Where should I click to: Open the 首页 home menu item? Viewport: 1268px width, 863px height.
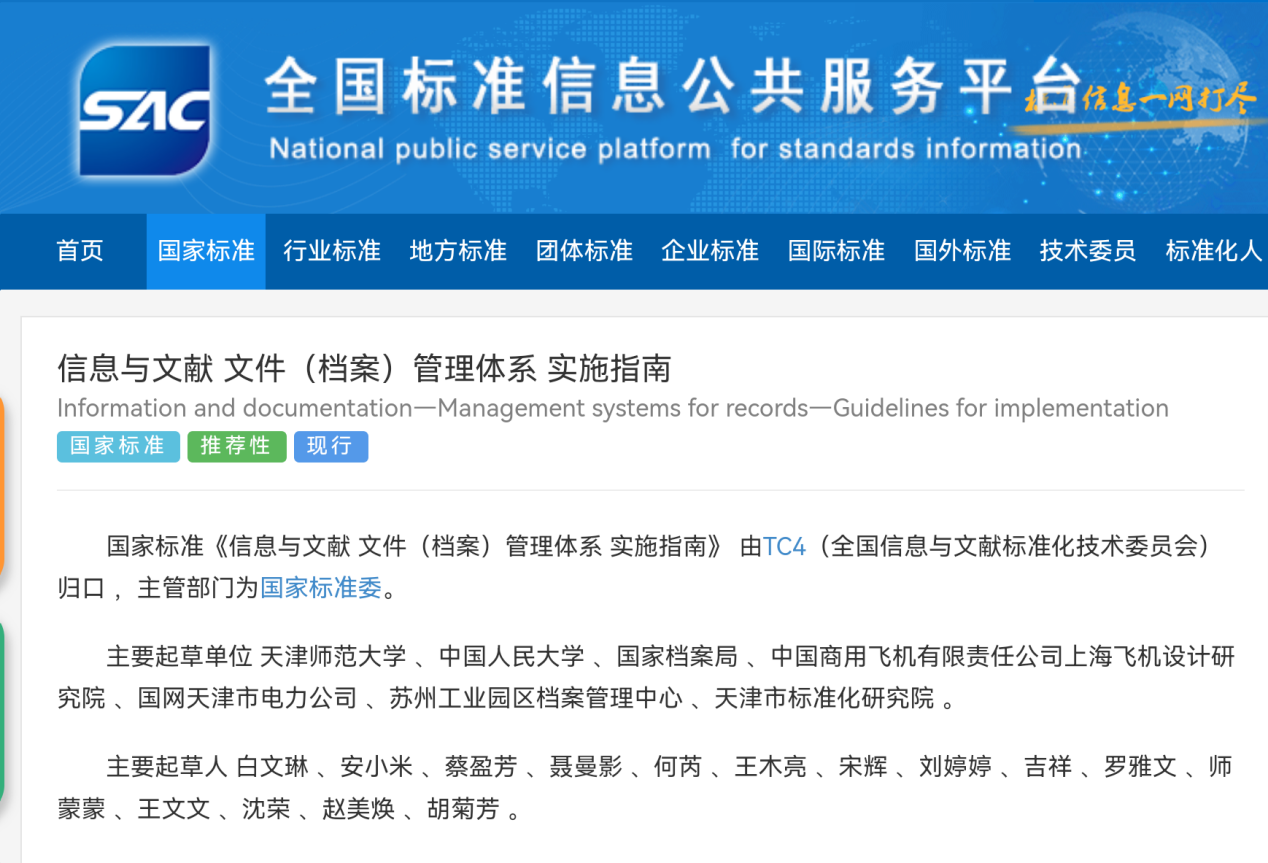(80, 251)
